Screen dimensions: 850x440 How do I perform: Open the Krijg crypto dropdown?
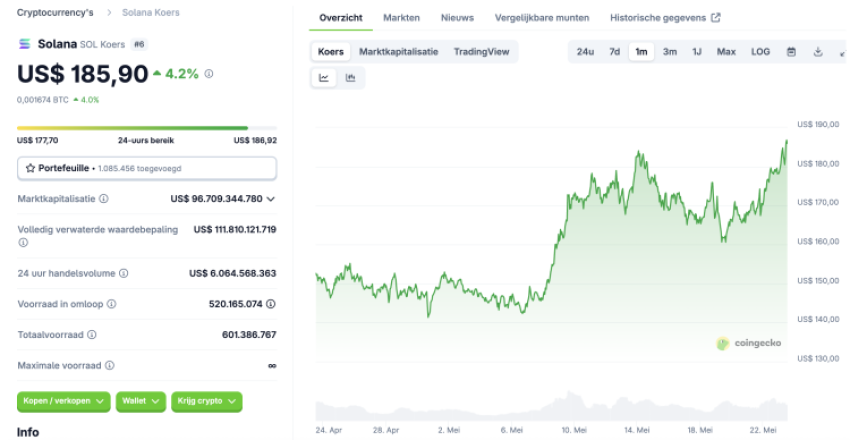tap(207, 401)
